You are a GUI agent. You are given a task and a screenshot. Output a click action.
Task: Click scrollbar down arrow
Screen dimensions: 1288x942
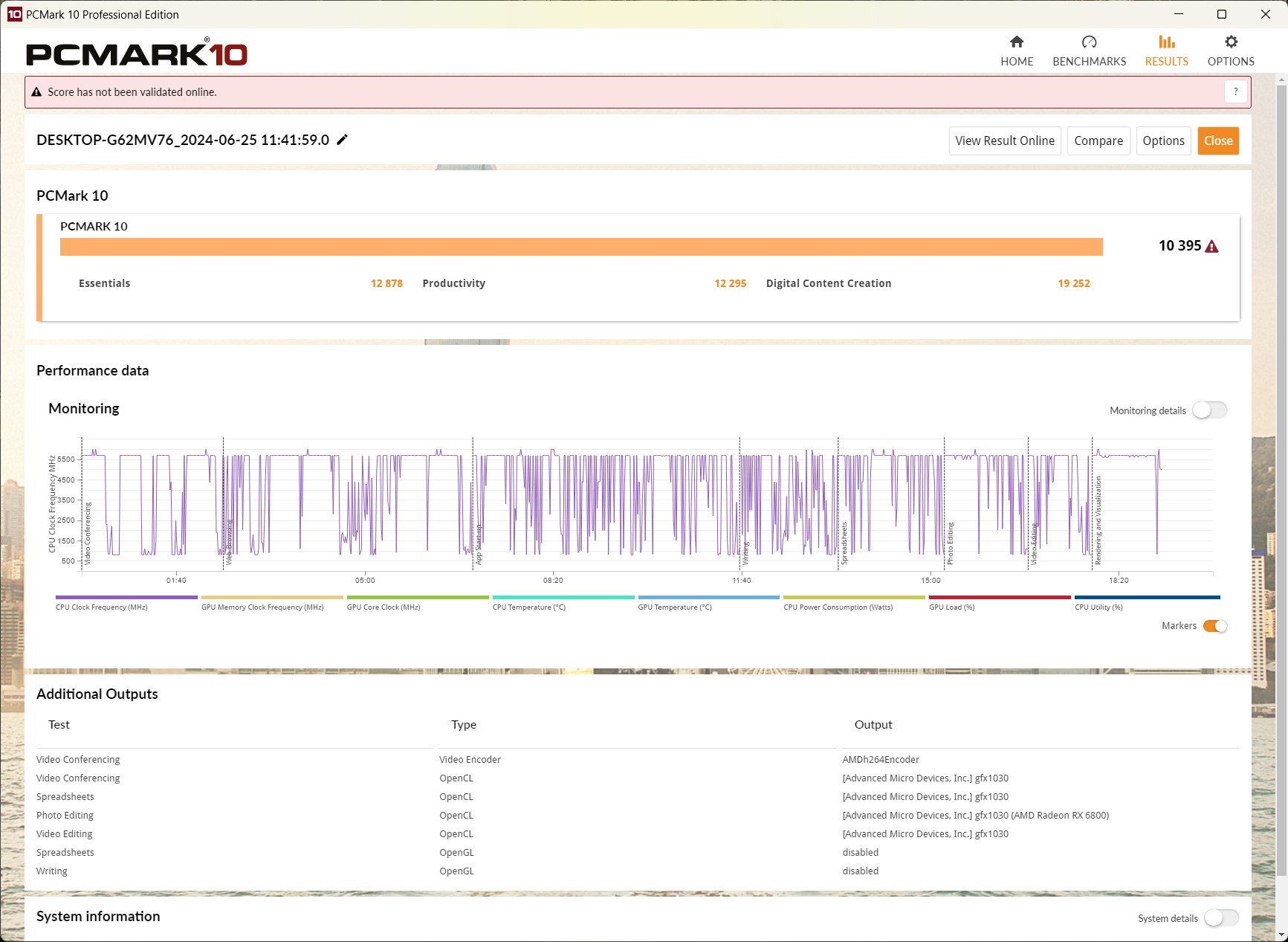(1281, 934)
